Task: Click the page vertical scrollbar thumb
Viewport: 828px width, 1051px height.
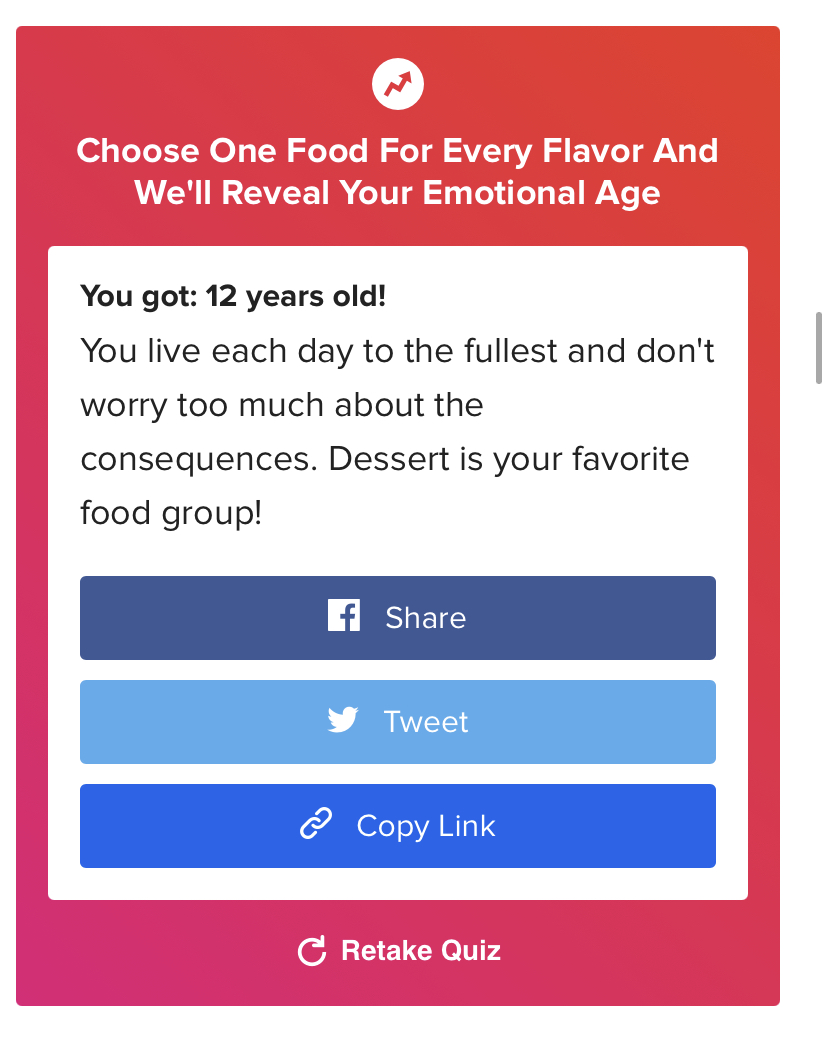Action: click(819, 348)
